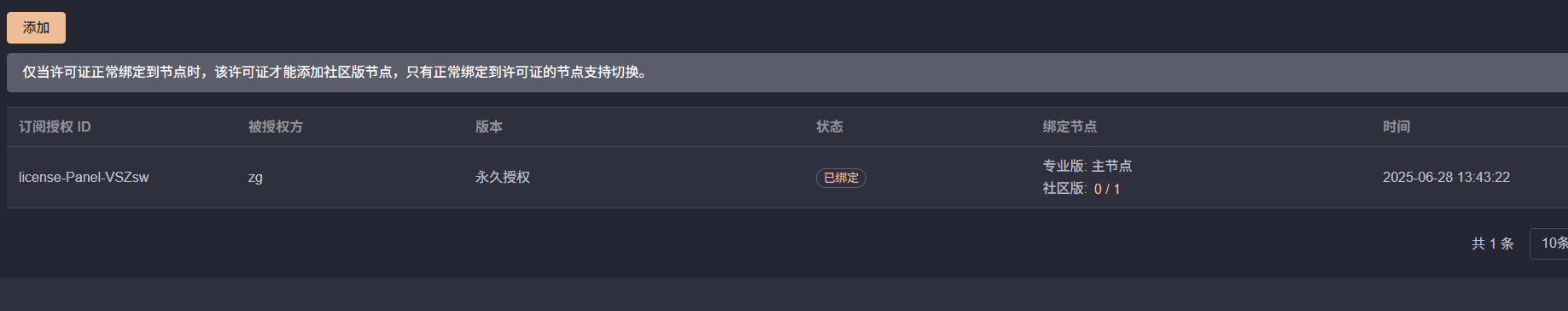The height and width of the screenshot is (311, 1568).
Task: Click the 时间 column header
Action: tap(1396, 126)
